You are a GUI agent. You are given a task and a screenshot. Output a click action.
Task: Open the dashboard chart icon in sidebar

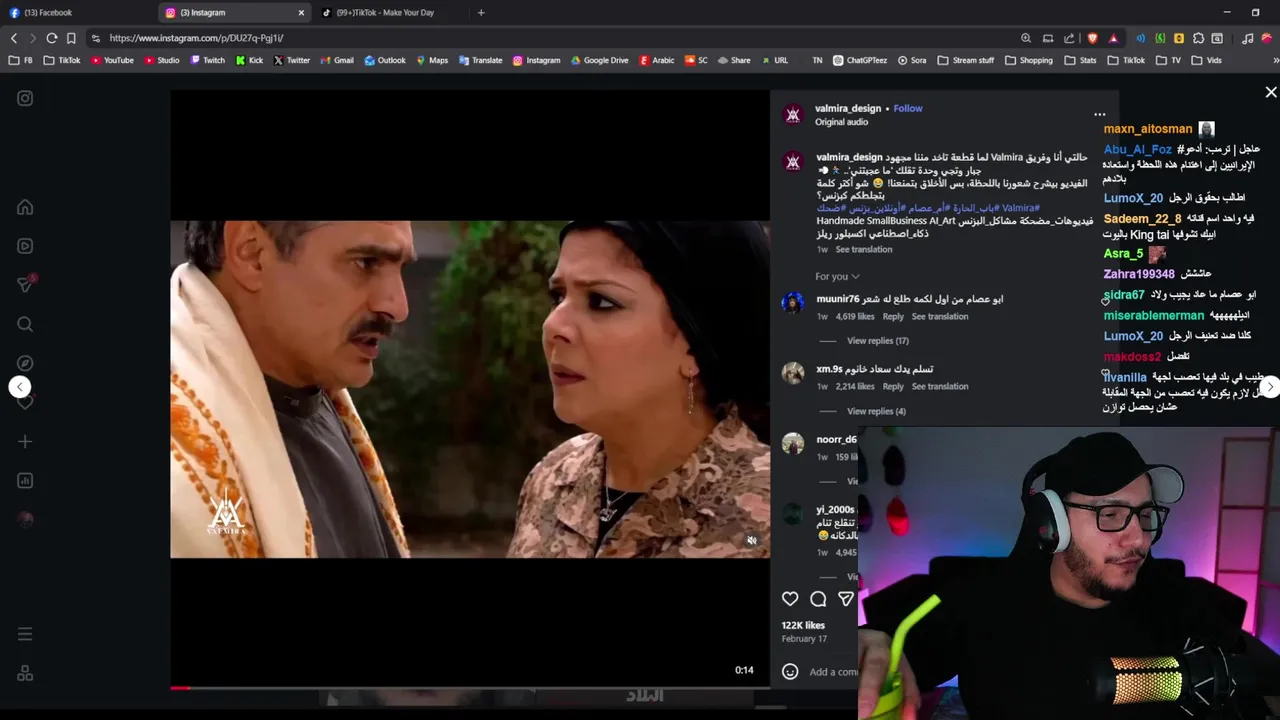click(x=25, y=480)
